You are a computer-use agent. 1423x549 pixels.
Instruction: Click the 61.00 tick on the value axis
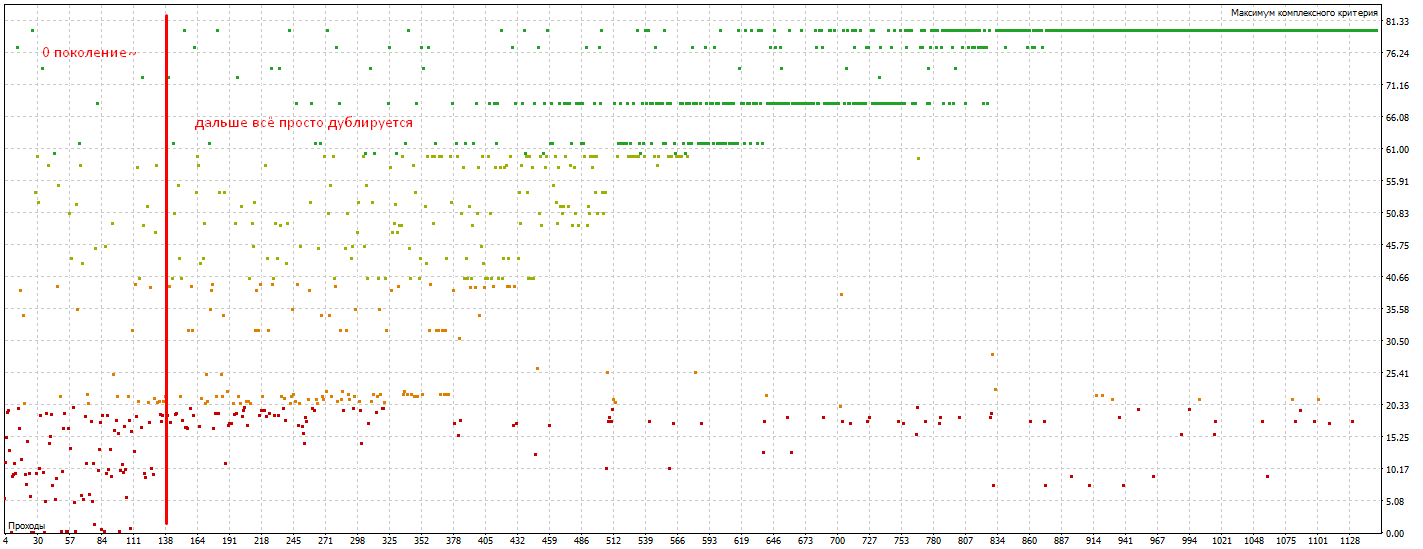[x=1397, y=149]
